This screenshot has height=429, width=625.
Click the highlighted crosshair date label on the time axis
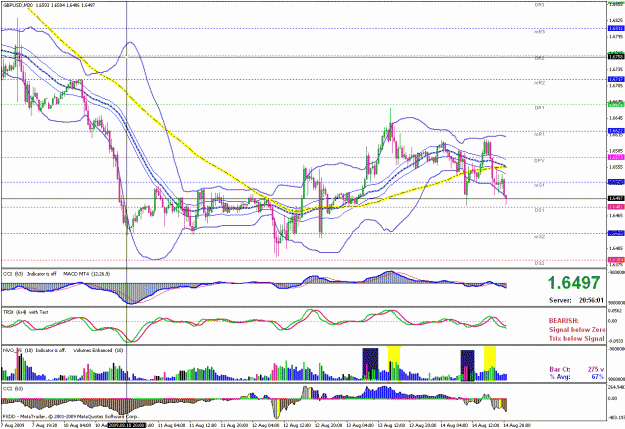[127, 426]
